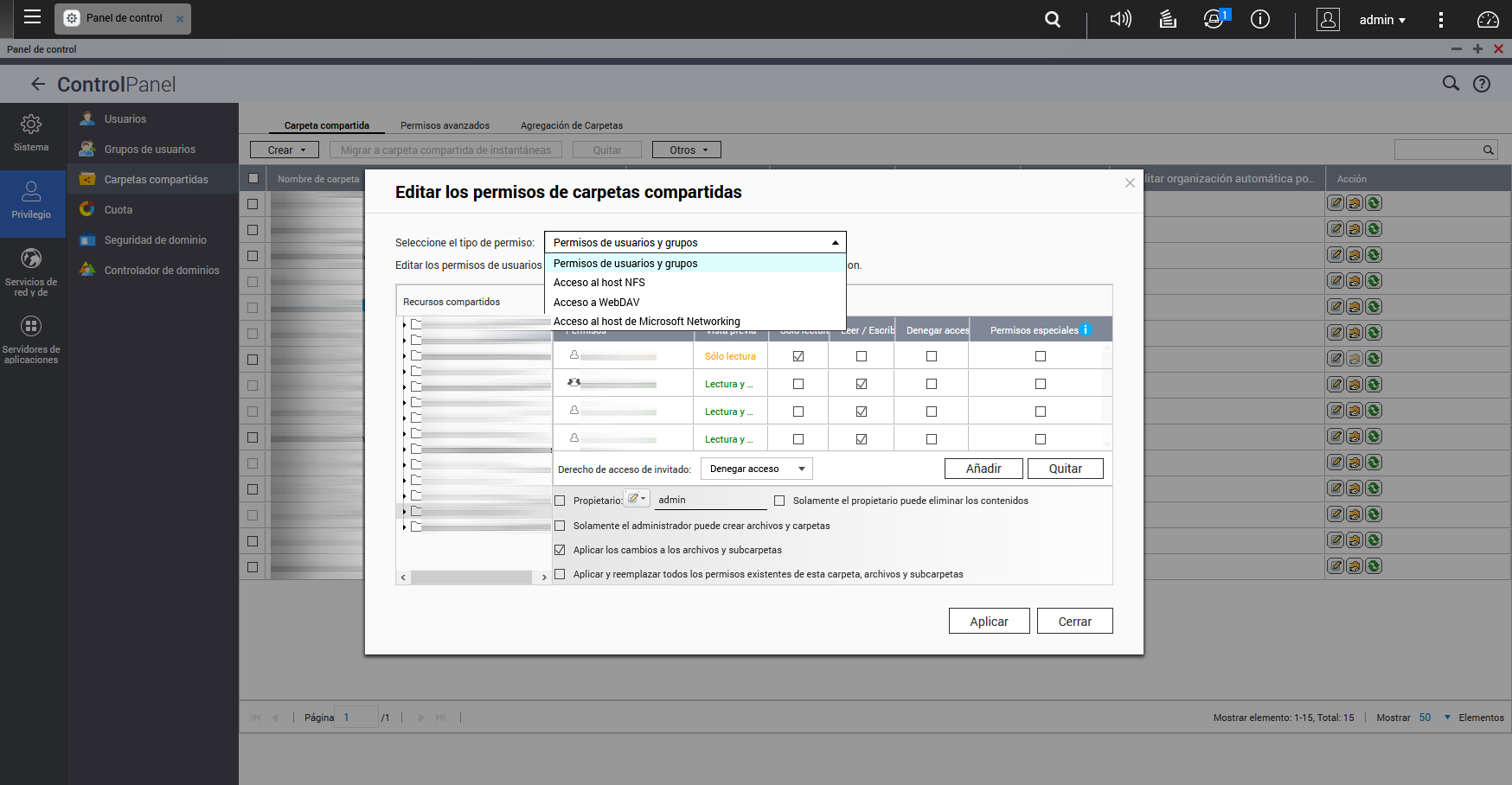1512x785 pixels.
Task: Click Quitar button in permissions dialog
Action: point(1066,469)
